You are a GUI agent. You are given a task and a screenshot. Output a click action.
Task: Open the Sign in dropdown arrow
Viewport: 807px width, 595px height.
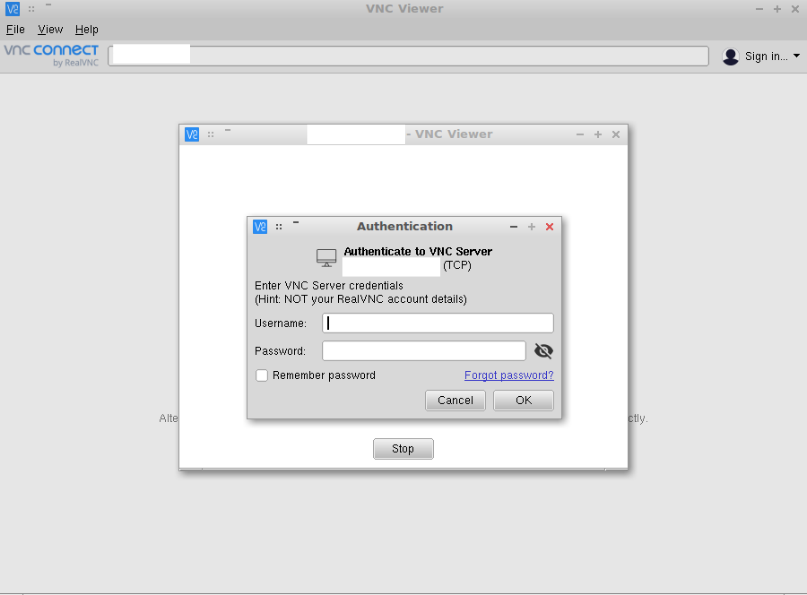796,56
